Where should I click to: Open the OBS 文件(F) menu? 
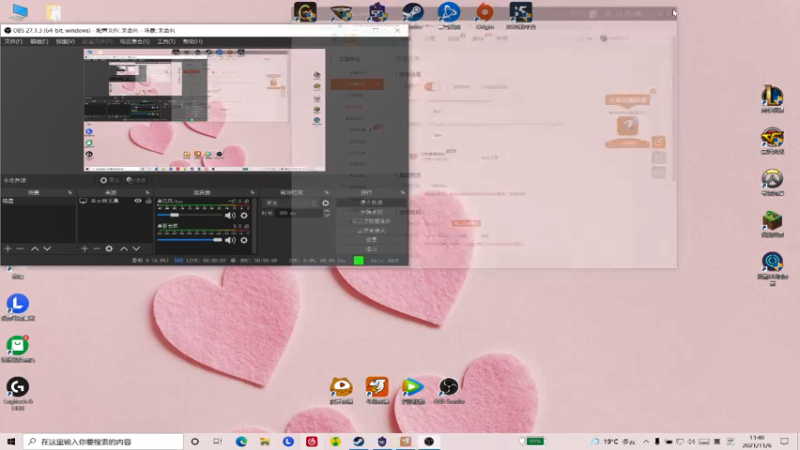point(13,41)
